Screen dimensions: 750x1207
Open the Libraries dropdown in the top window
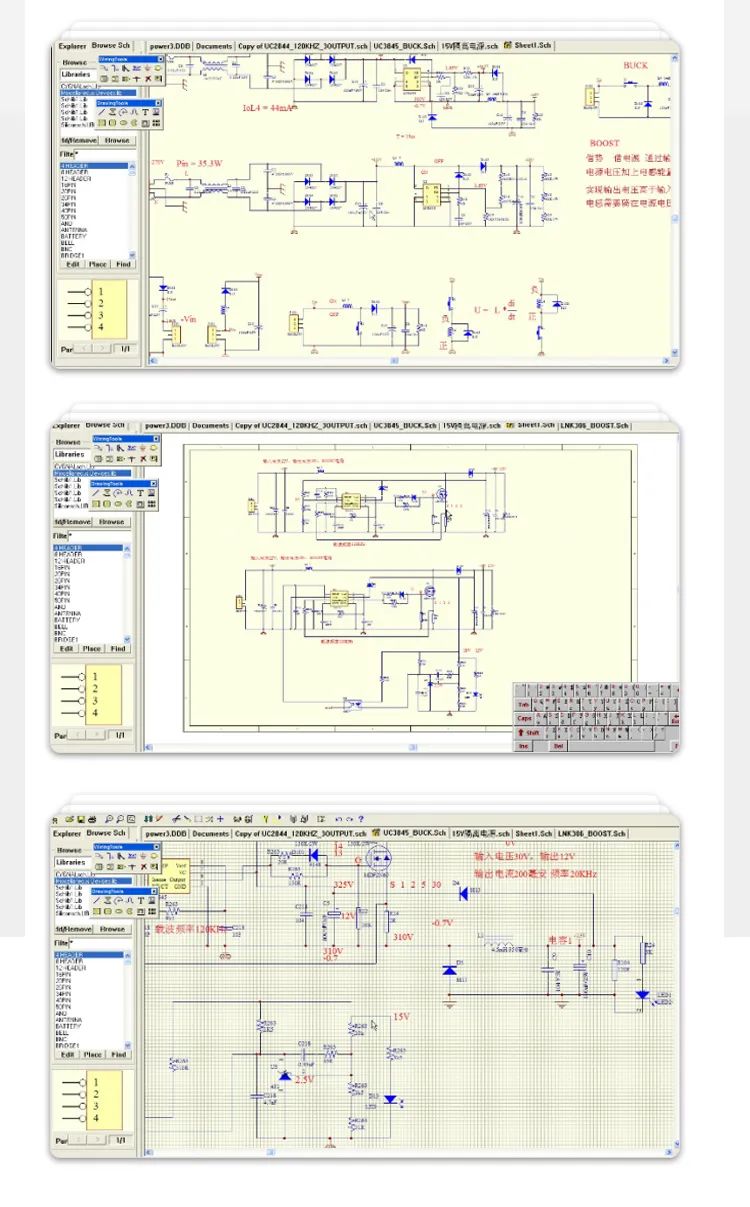tap(76, 74)
